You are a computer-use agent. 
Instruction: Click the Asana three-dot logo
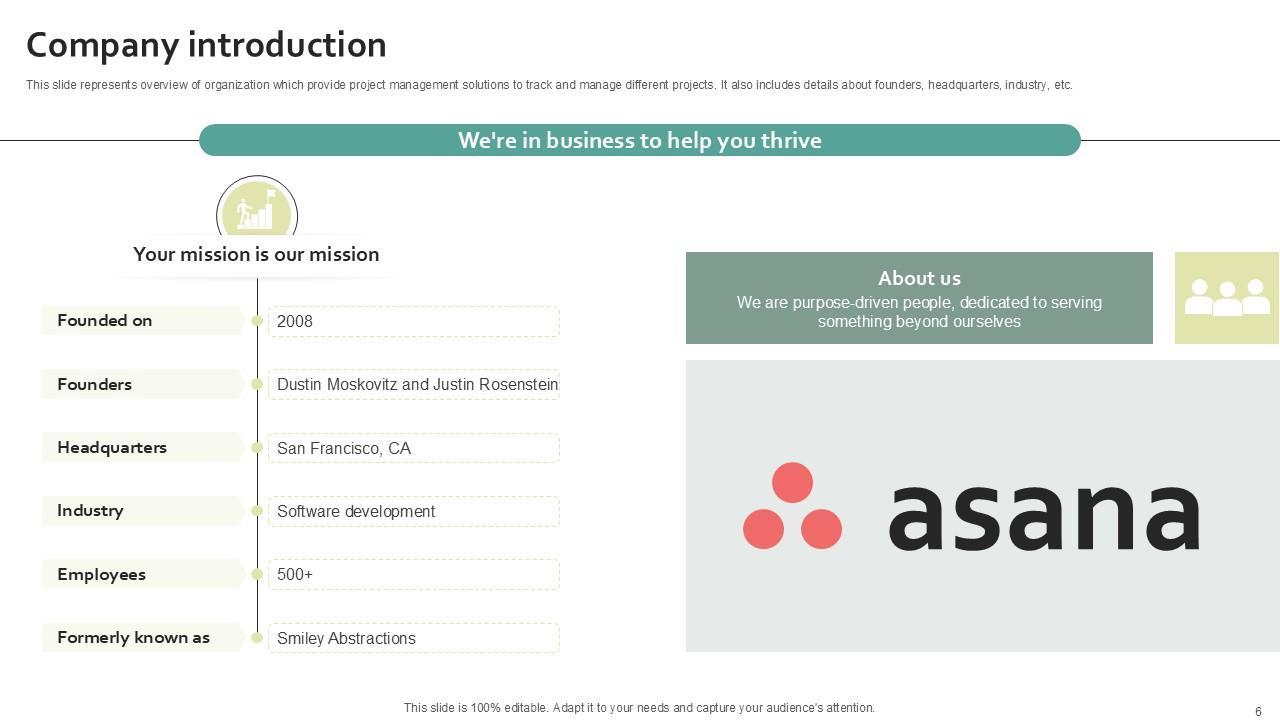tap(792, 506)
